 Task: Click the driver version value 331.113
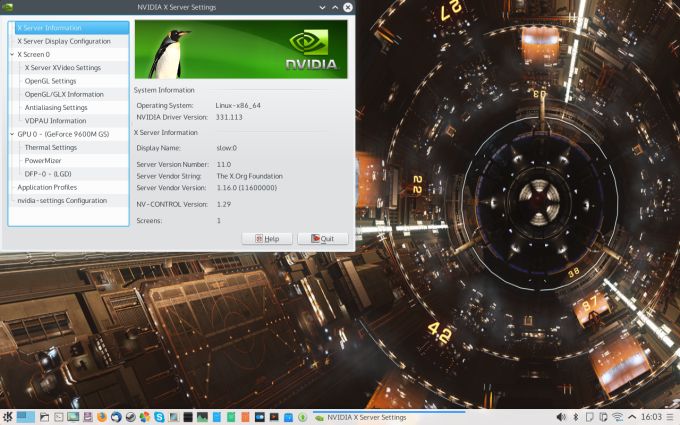pyautogui.click(x=229, y=117)
